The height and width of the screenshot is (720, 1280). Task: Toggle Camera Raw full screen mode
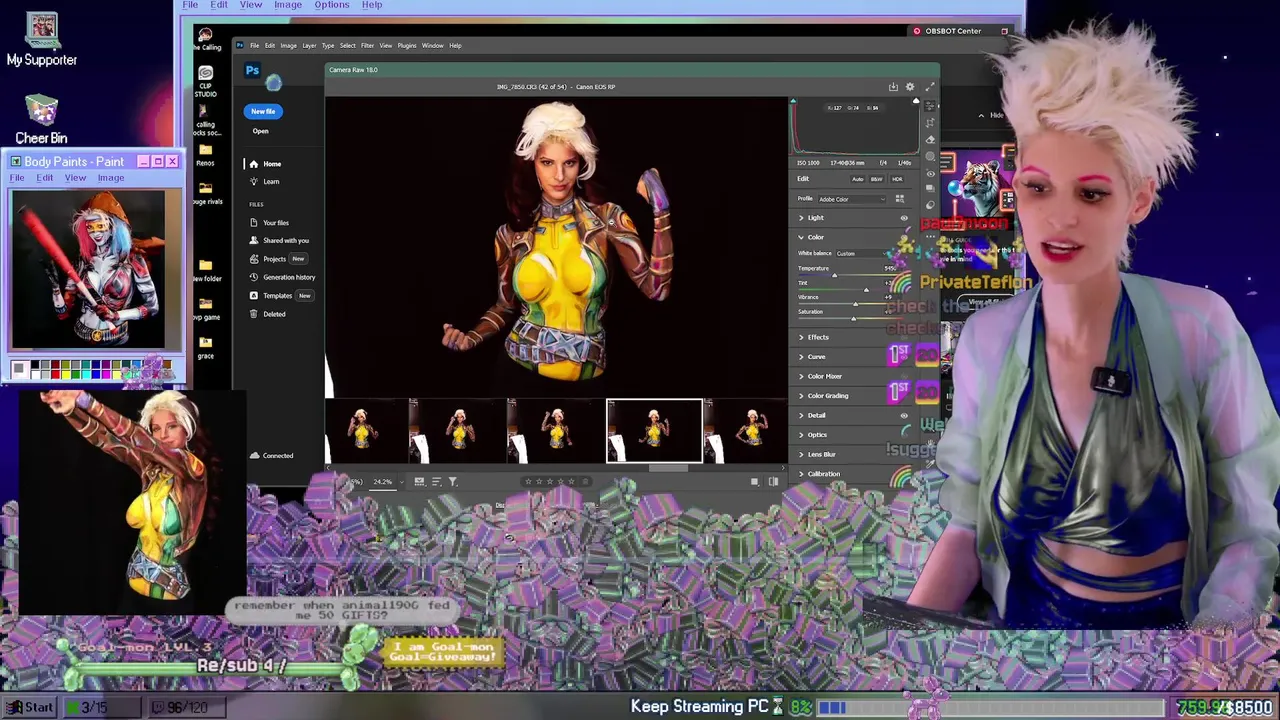pyautogui.click(x=929, y=87)
